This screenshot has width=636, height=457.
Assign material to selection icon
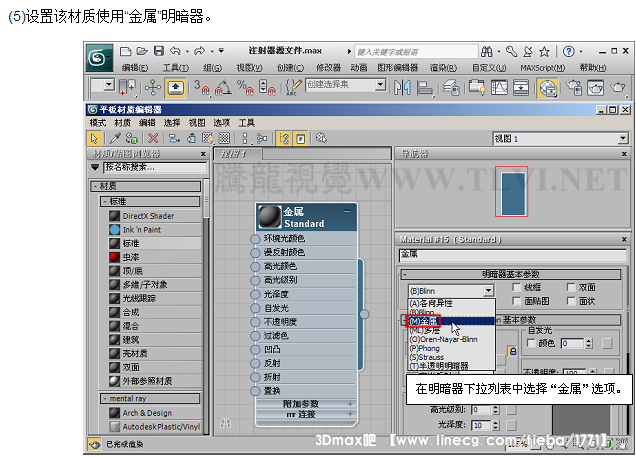point(131,139)
